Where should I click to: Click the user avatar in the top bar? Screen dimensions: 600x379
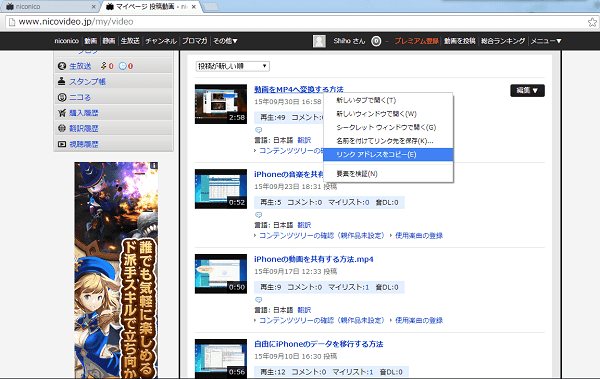(x=319, y=41)
